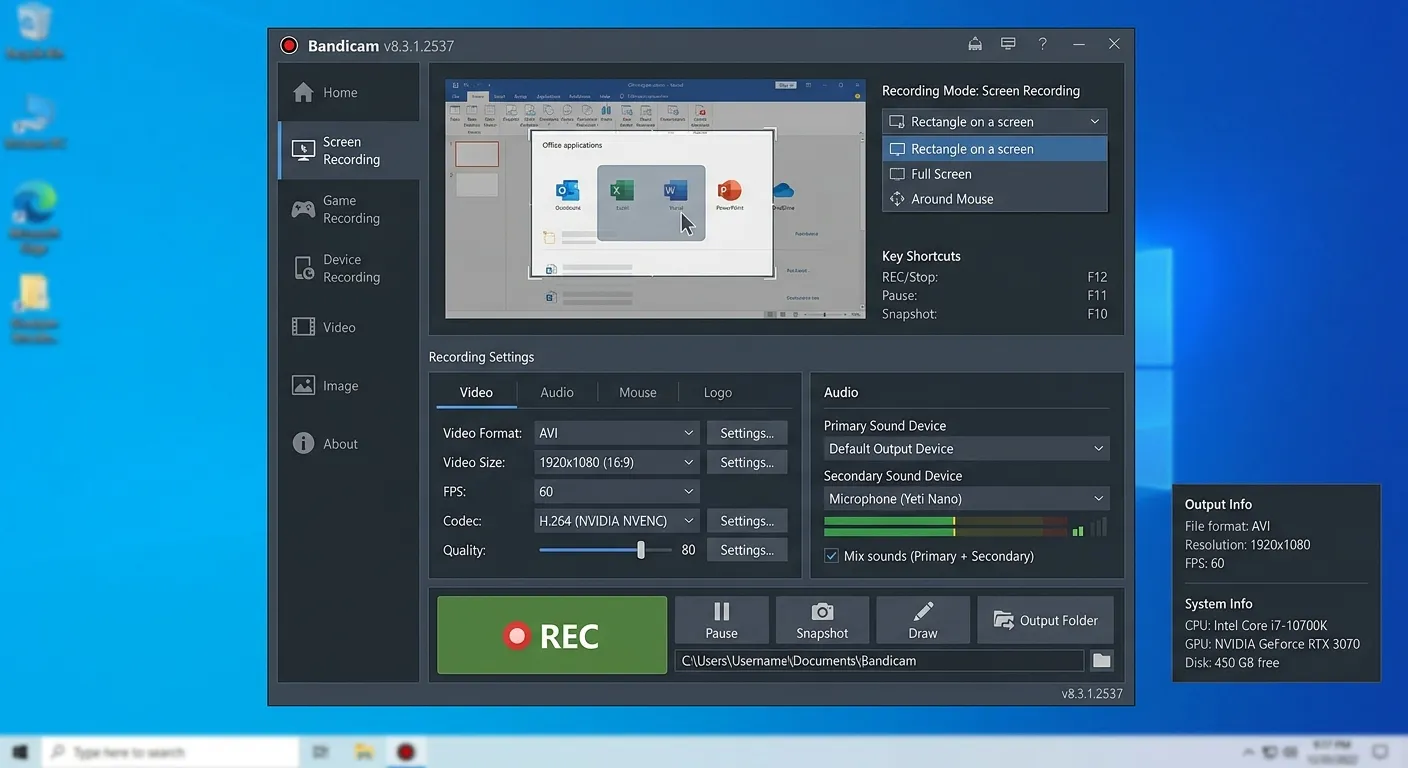Image resolution: width=1408 pixels, height=768 pixels.
Task: Start recording with the green REC button
Action: (x=552, y=635)
